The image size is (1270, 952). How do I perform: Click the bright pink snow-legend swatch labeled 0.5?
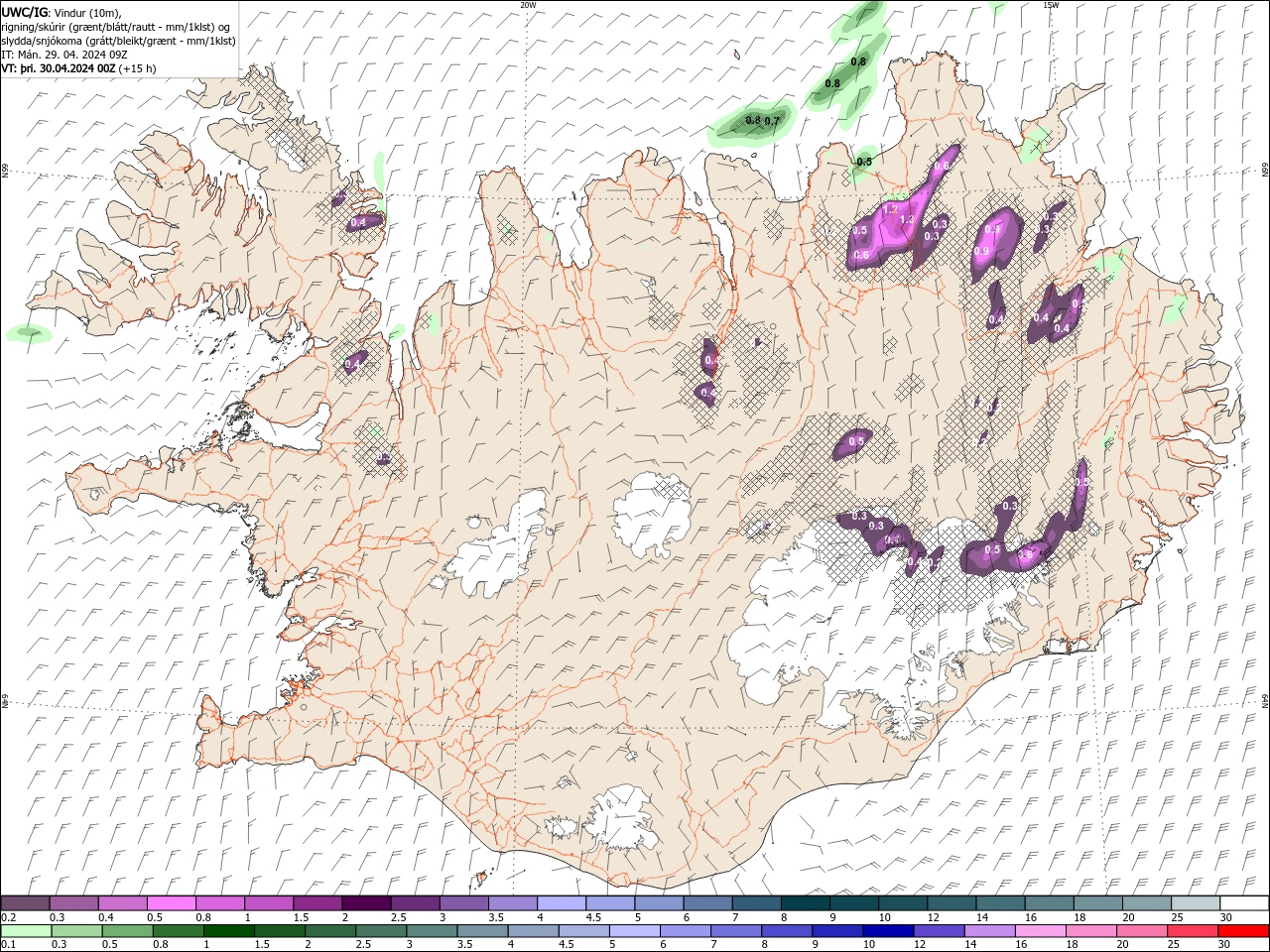[172, 903]
